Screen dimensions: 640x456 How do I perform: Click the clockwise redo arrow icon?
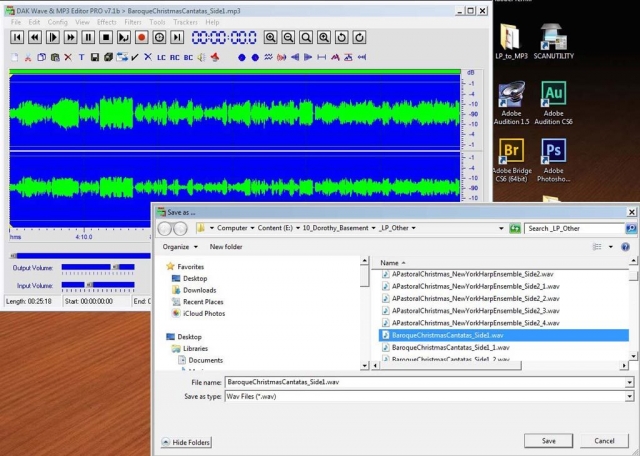click(359, 38)
